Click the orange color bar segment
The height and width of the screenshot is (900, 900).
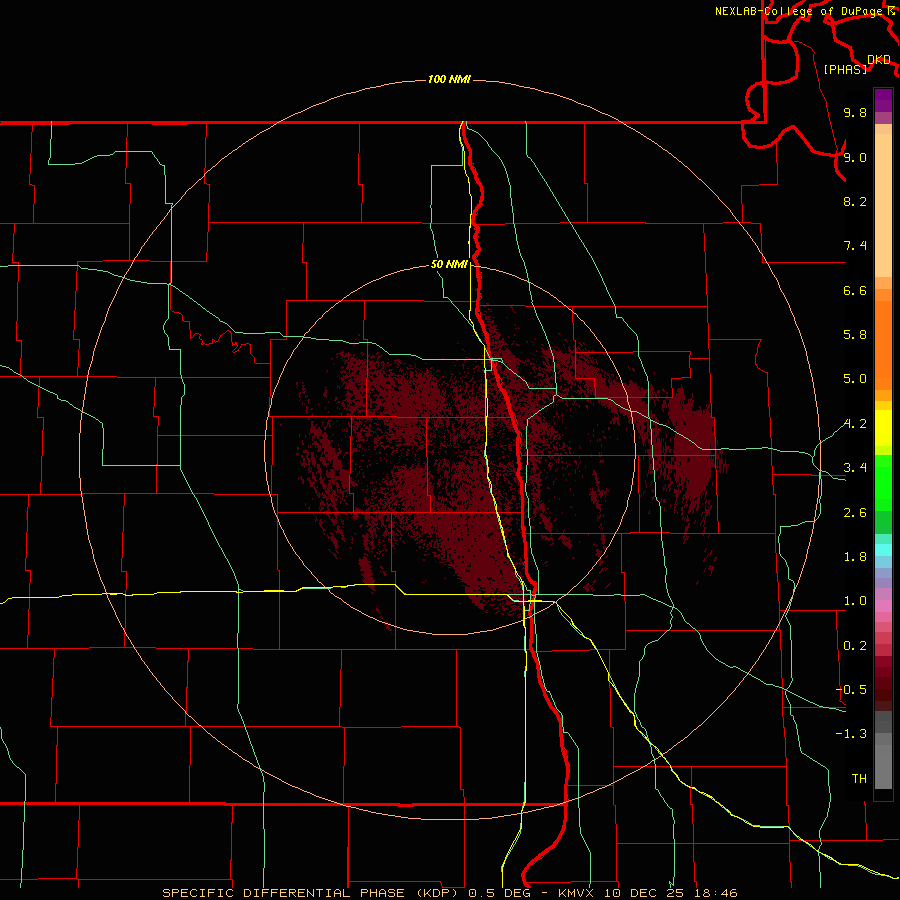click(883, 345)
